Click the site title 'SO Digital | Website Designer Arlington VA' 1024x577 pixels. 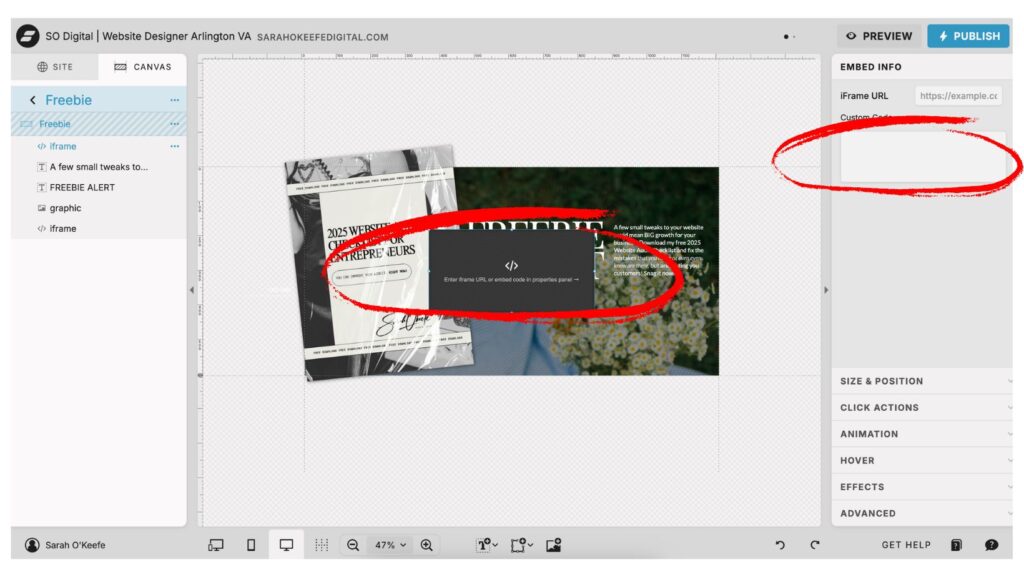click(148, 36)
